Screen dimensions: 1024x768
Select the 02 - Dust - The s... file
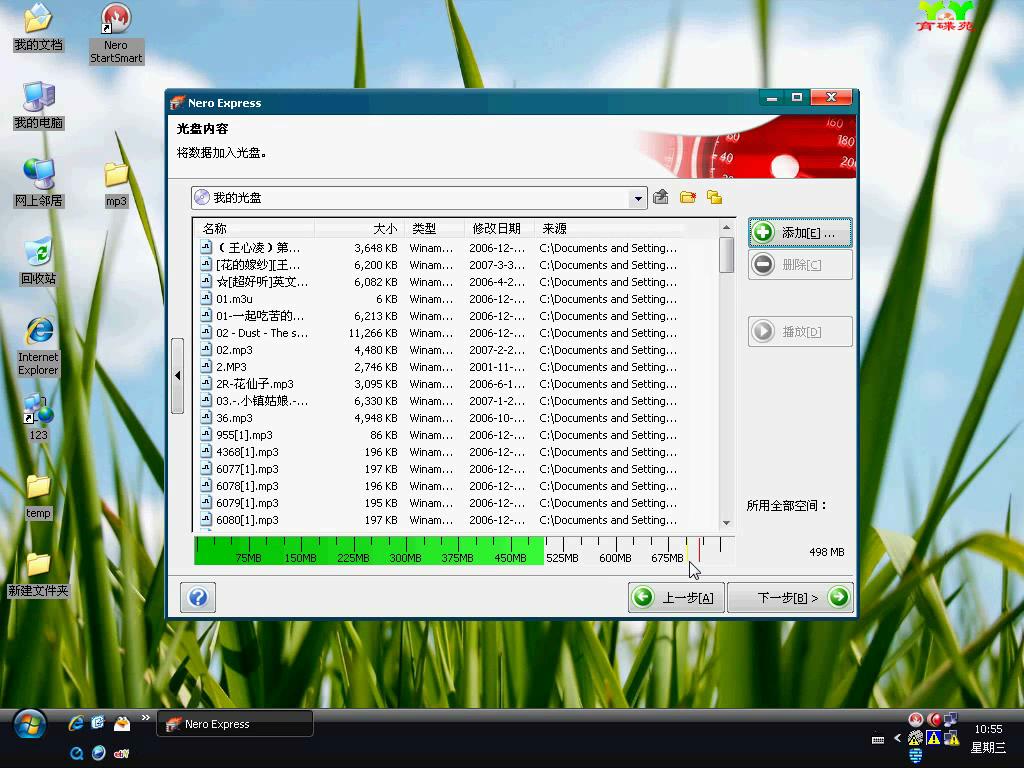coord(439,333)
